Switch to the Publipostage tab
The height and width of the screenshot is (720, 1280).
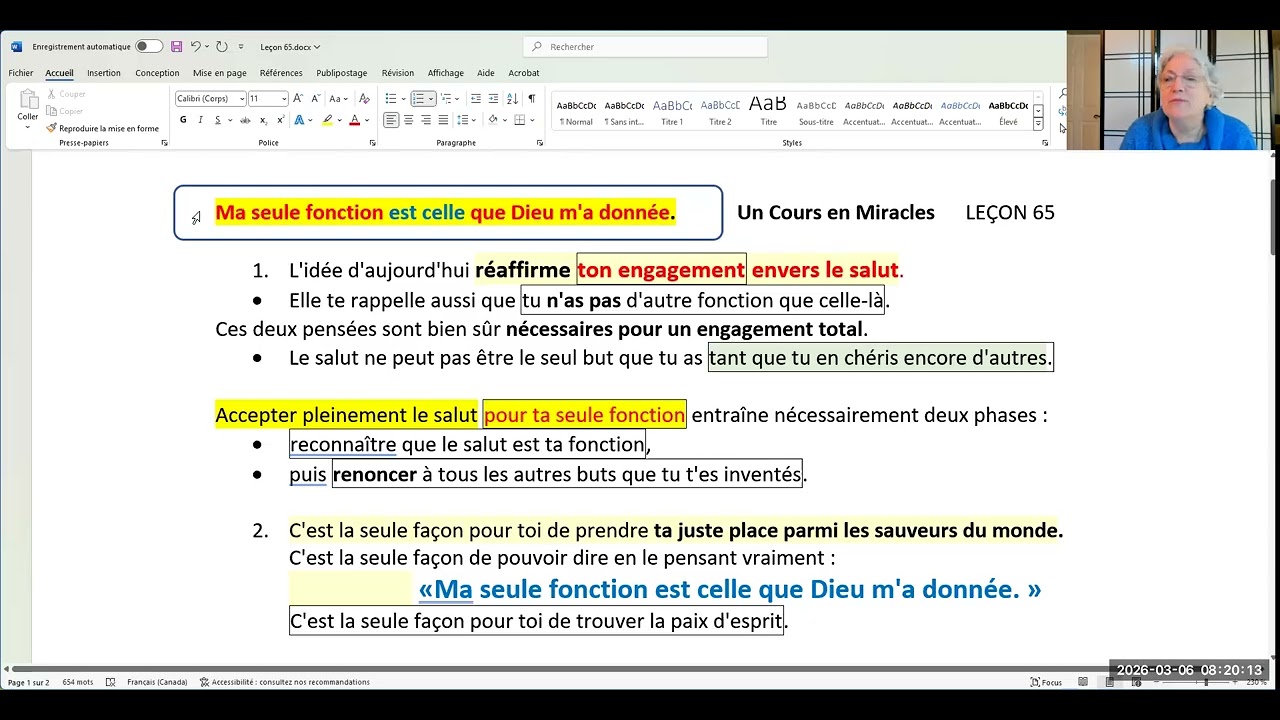(x=342, y=73)
